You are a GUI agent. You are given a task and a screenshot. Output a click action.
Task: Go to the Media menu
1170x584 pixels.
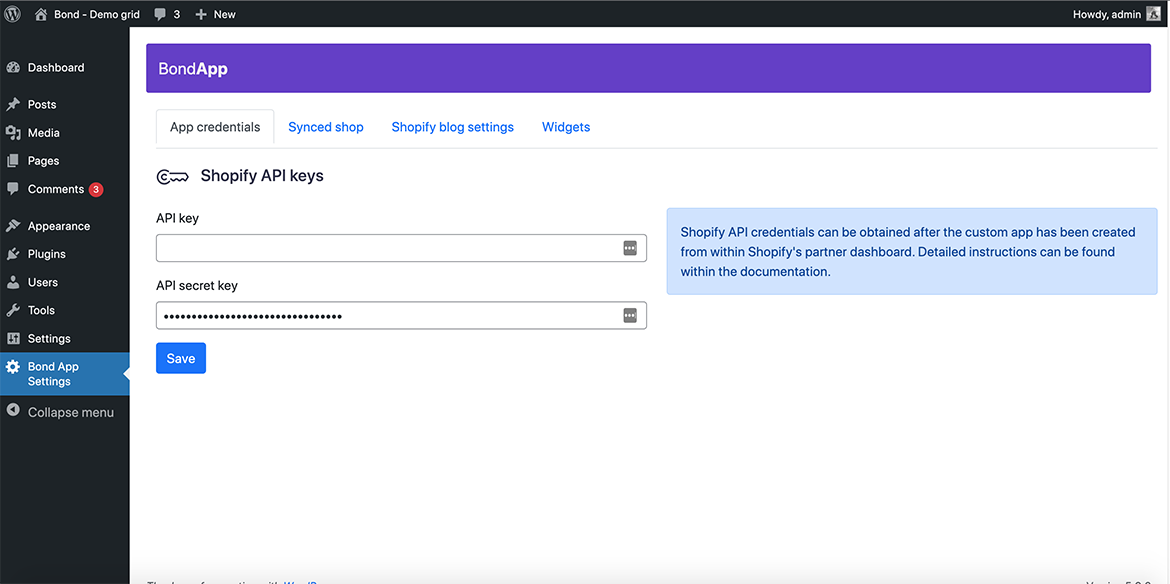coord(65,133)
